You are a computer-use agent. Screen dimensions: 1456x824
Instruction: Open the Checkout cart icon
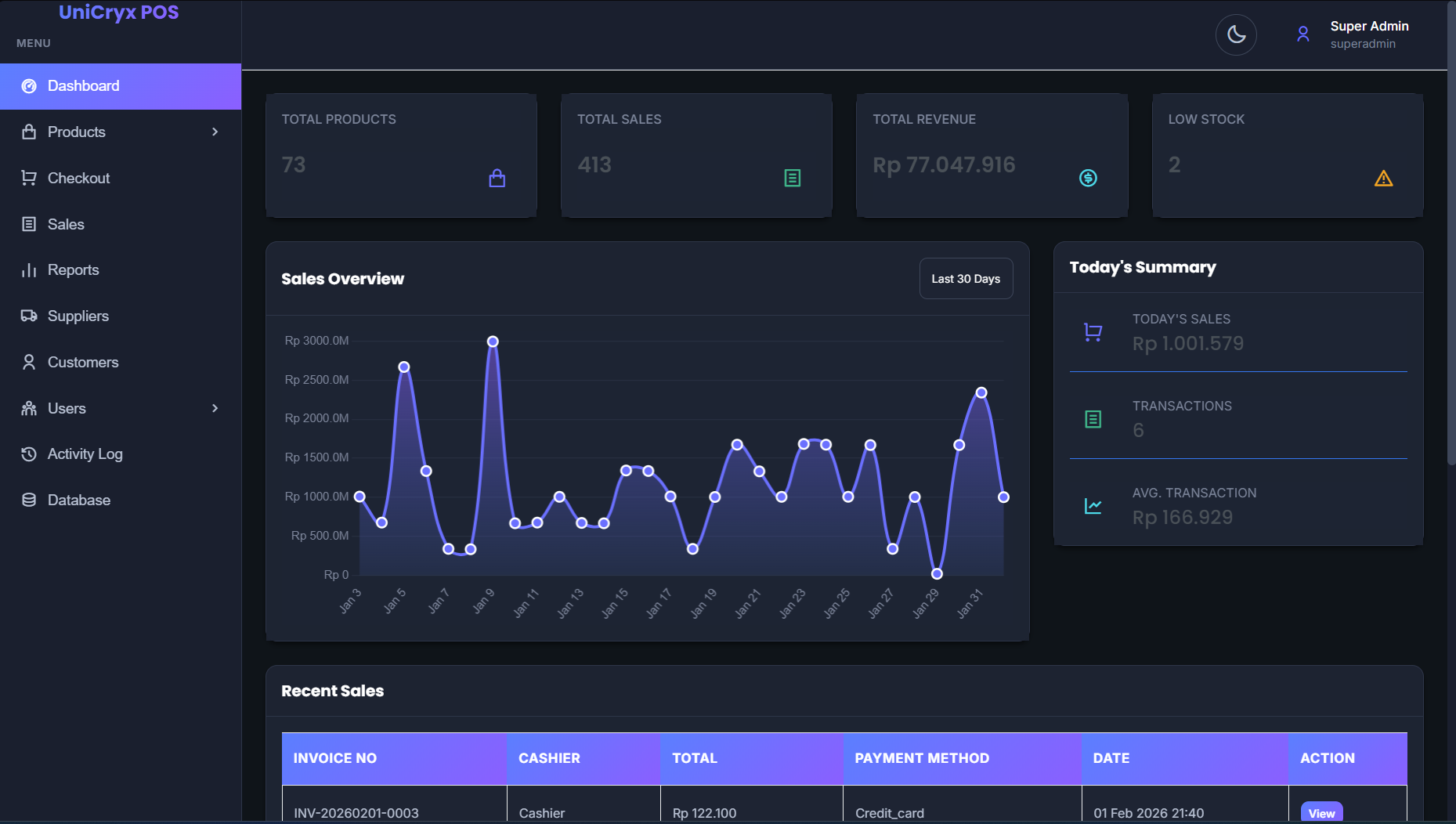[x=29, y=178]
